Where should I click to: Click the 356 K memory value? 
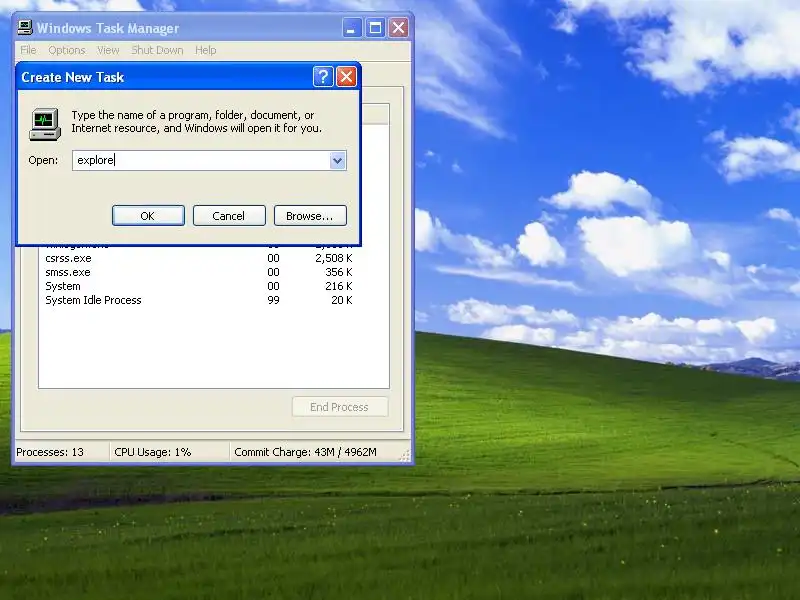click(x=339, y=272)
